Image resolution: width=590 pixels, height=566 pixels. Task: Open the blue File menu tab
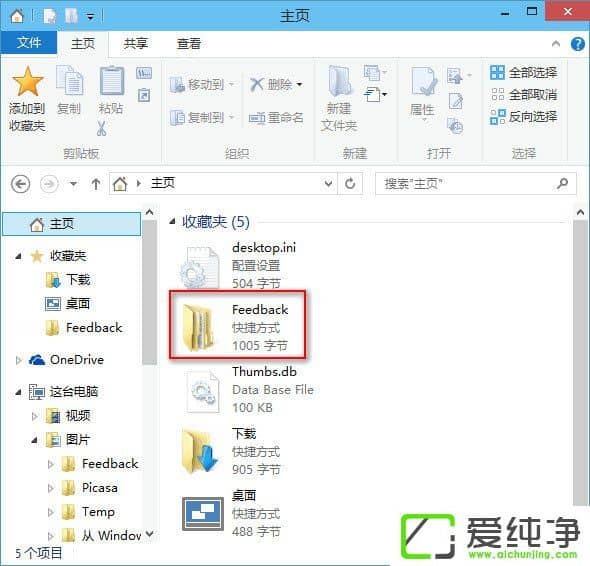point(29,43)
